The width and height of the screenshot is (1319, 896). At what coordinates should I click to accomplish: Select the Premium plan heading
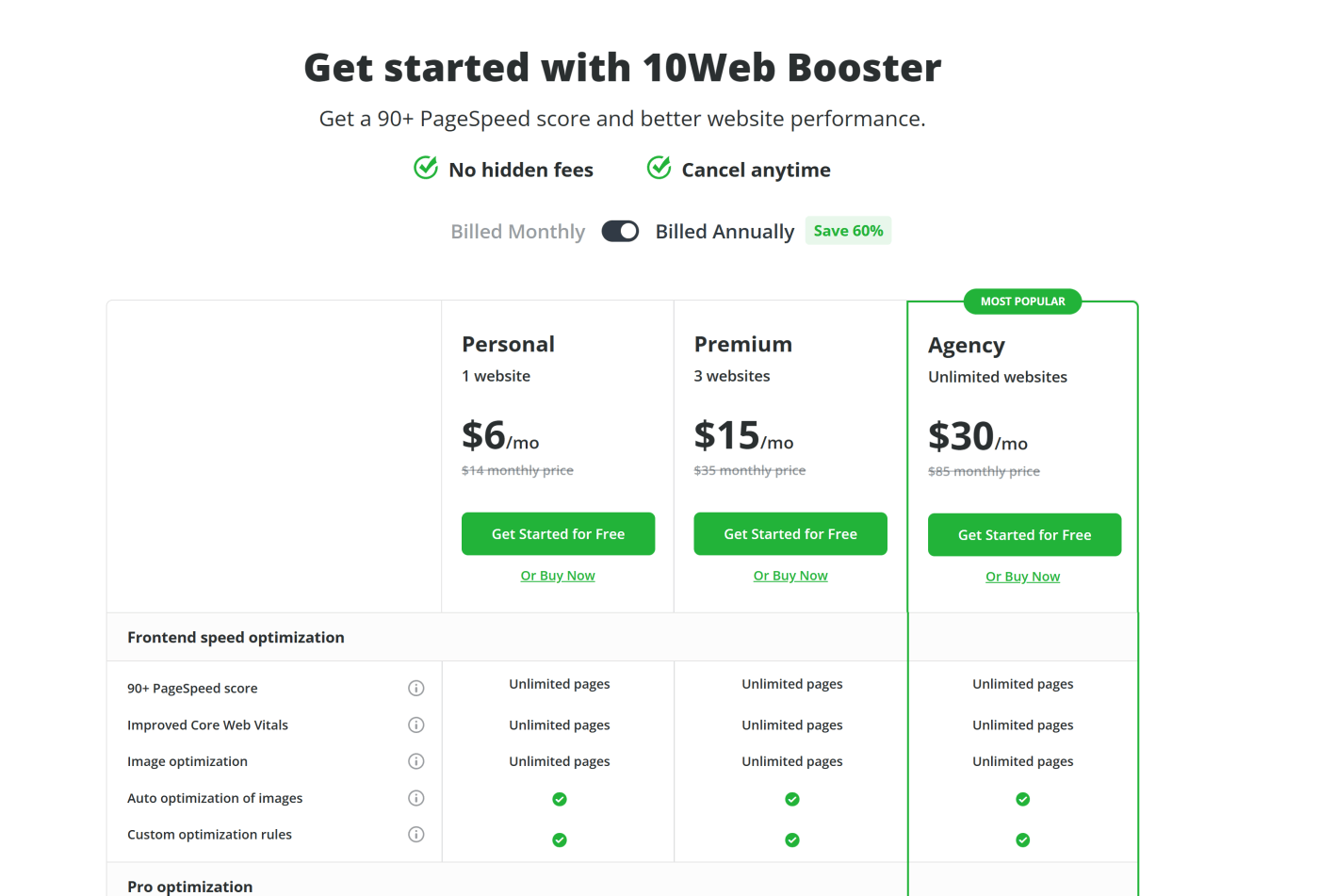743,344
